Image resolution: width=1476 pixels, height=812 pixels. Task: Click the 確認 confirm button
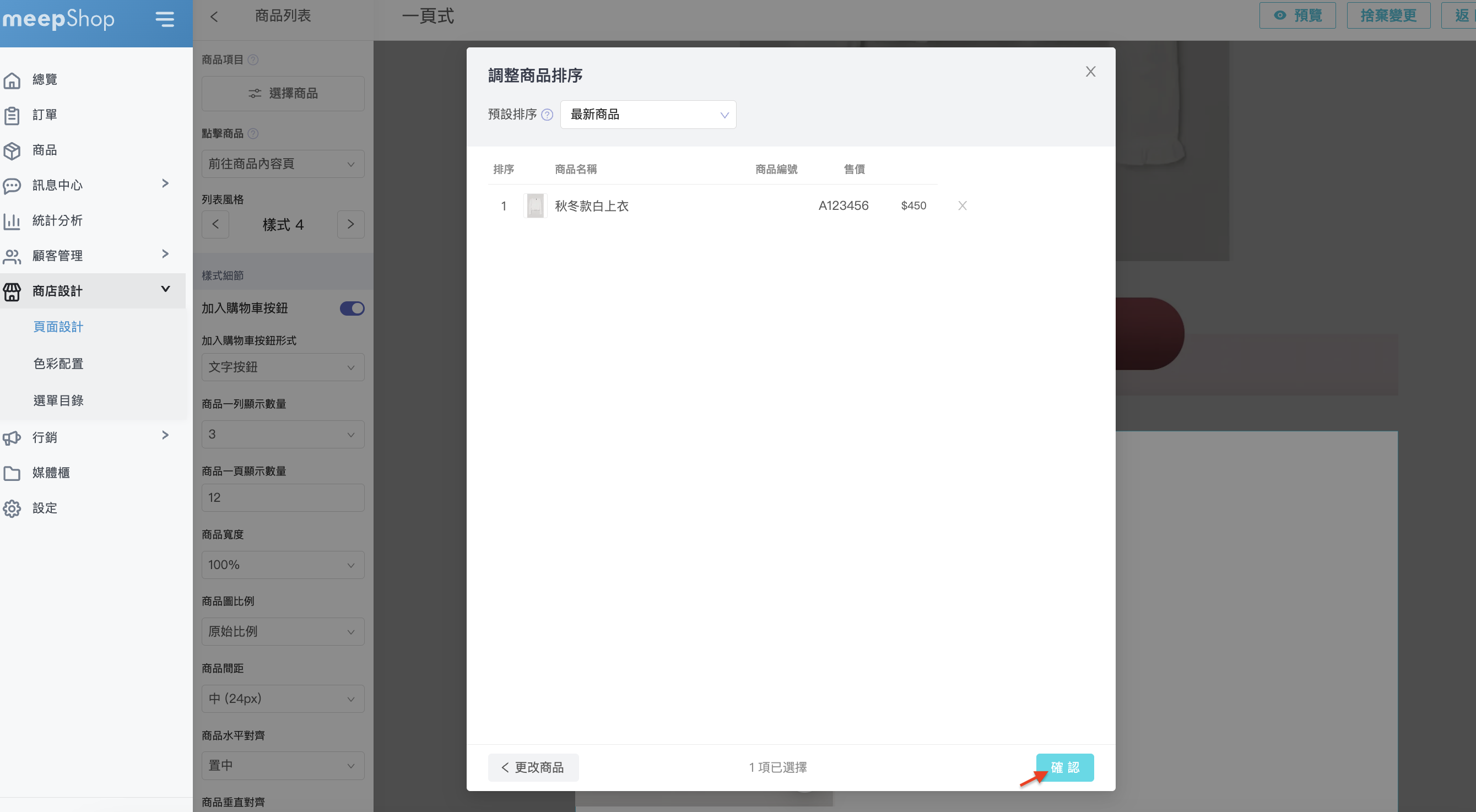click(x=1064, y=767)
